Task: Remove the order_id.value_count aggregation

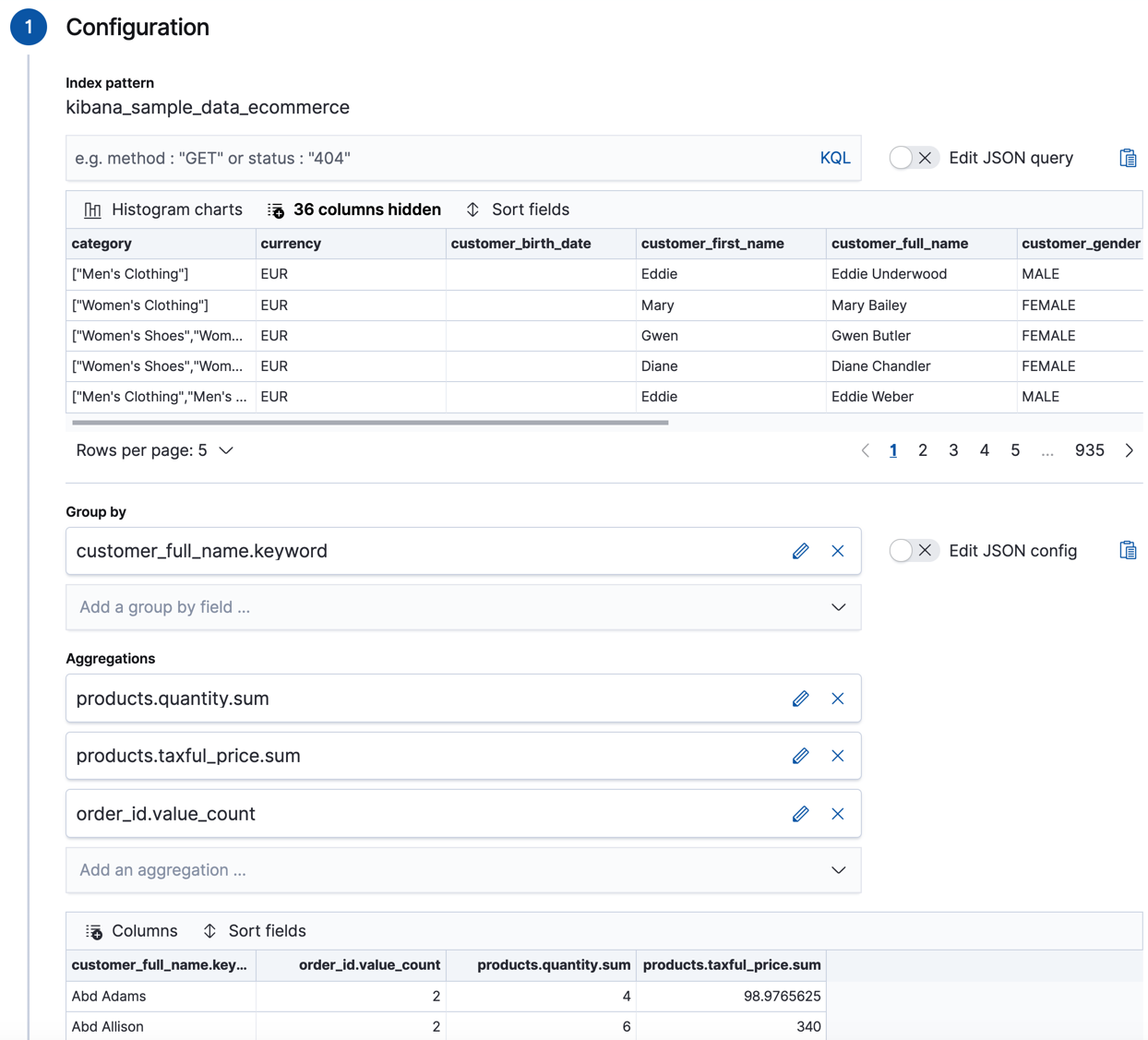Action: (x=838, y=813)
